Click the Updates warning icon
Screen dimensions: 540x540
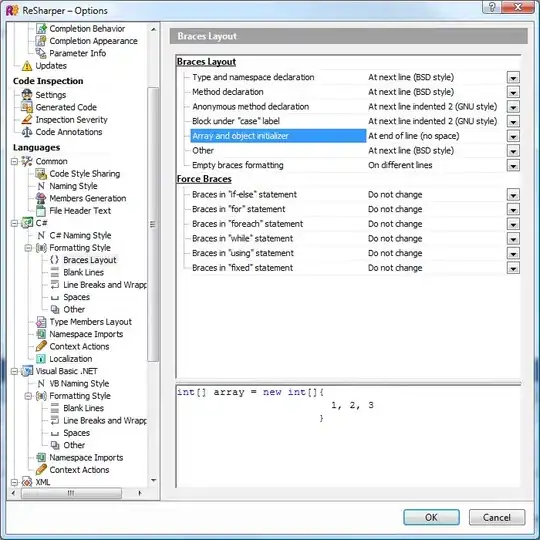pos(27,66)
